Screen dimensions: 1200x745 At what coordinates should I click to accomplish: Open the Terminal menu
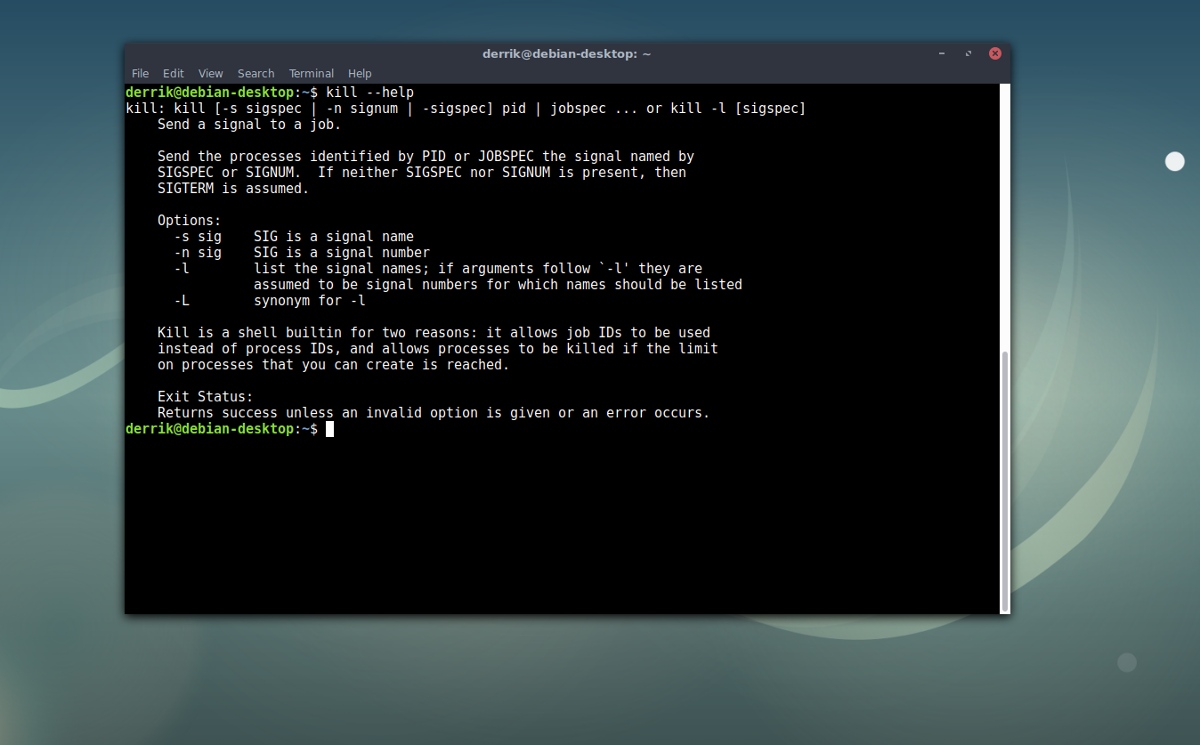tap(311, 73)
